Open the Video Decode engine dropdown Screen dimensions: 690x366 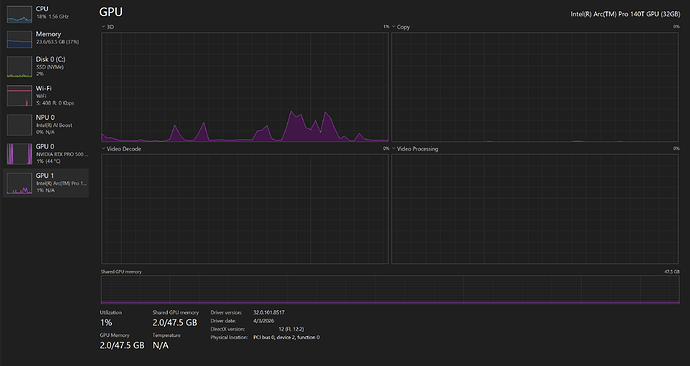[x=121, y=149]
